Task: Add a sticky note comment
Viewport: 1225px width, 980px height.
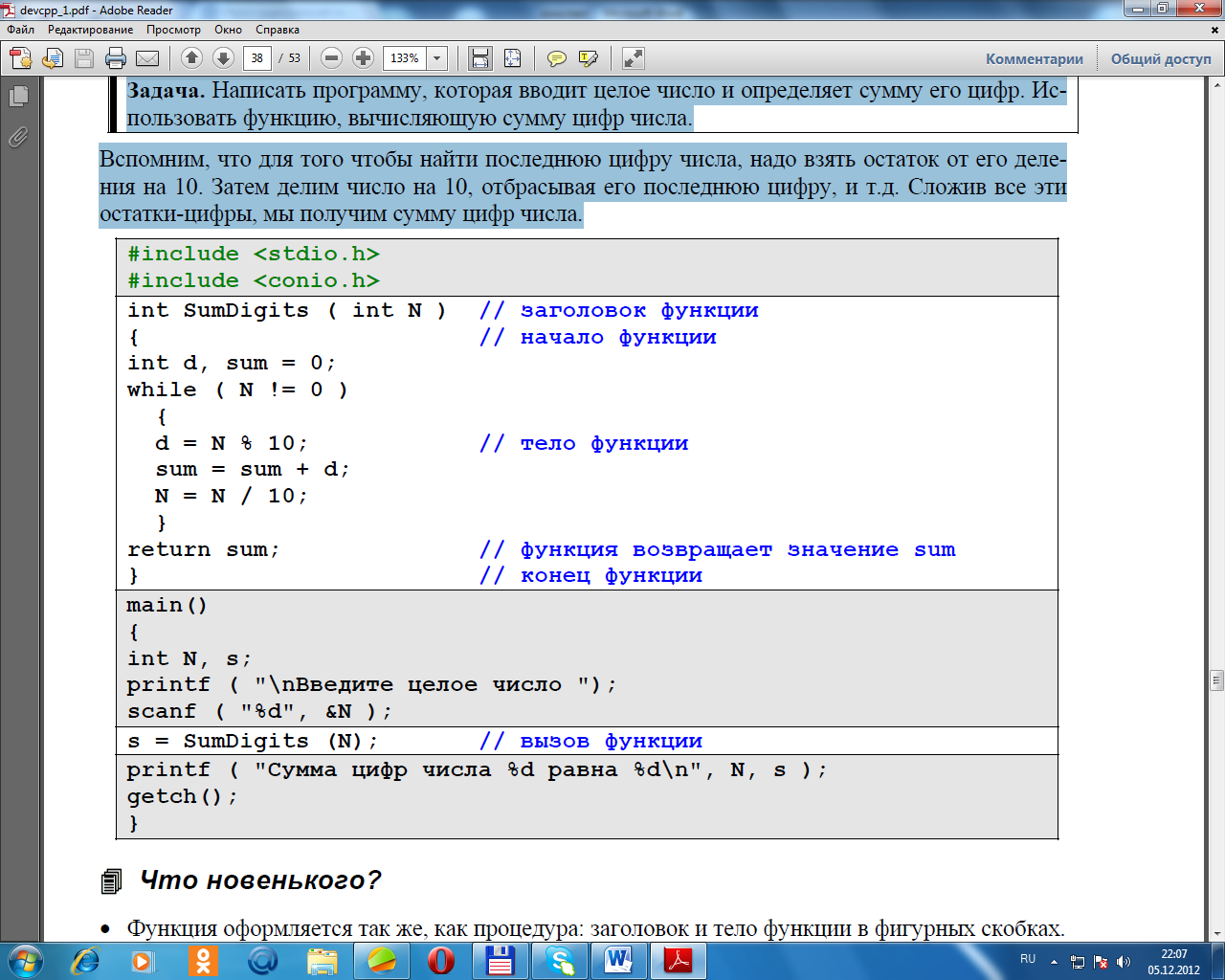Action: 556,58
